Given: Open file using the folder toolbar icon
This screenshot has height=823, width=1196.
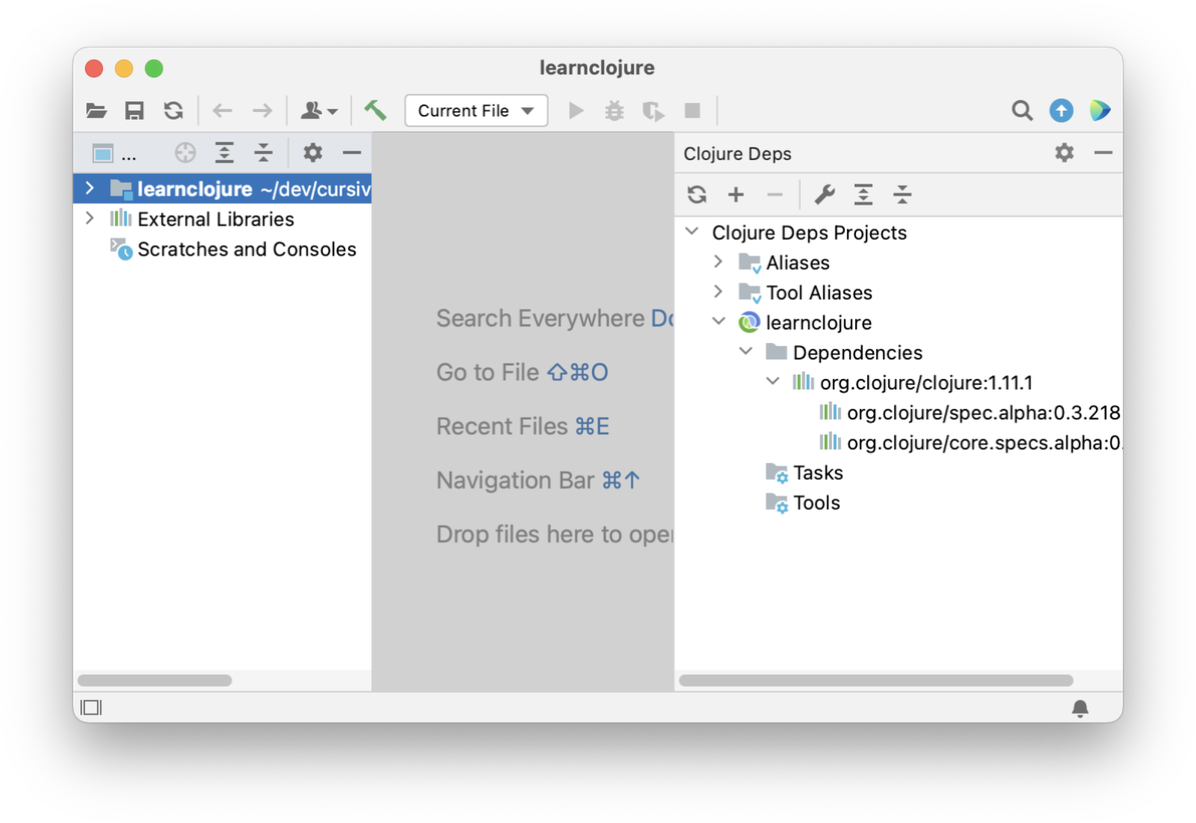Looking at the screenshot, I should point(96,111).
